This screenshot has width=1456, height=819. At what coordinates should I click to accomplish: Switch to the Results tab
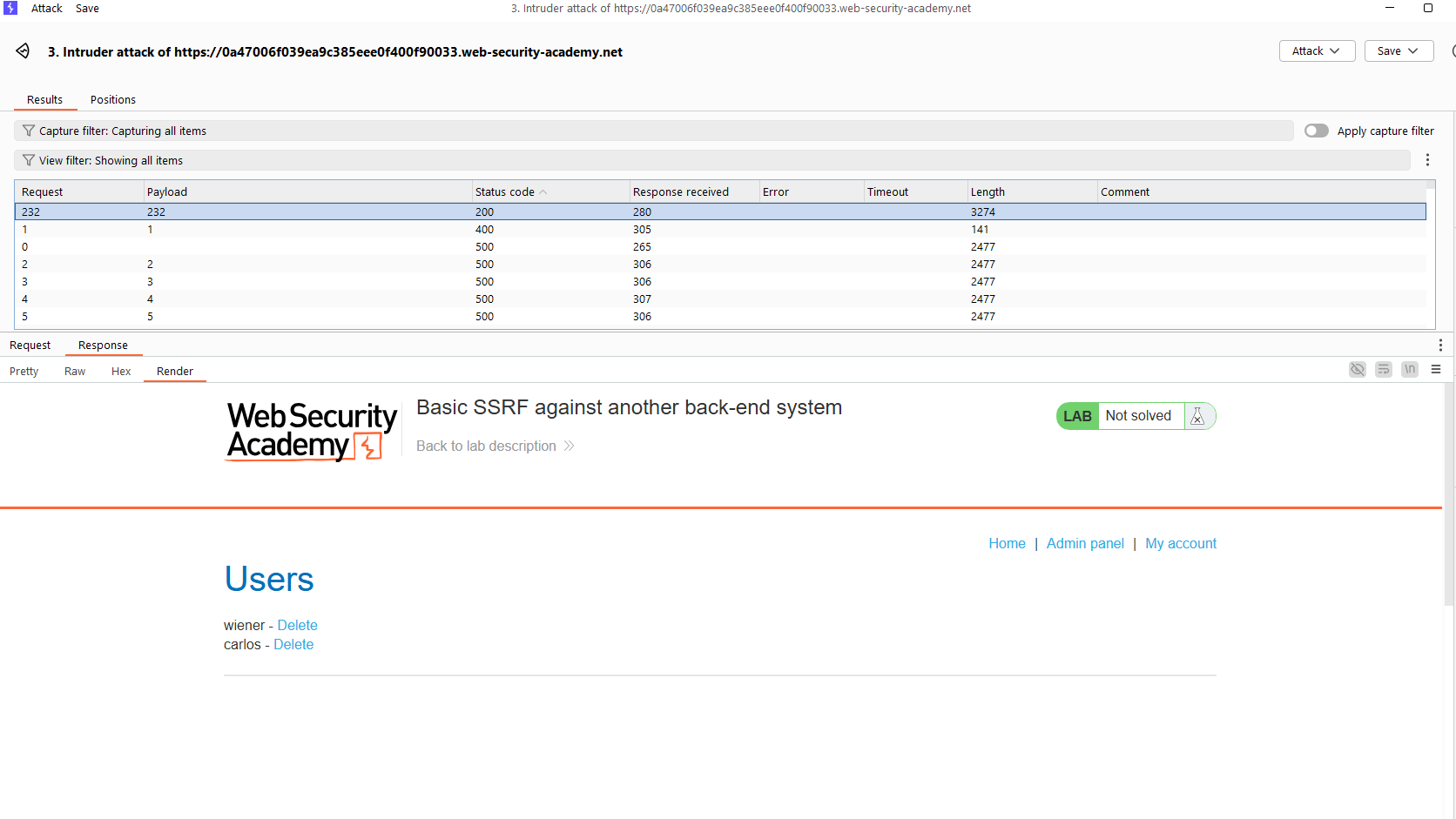[x=44, y=100]
